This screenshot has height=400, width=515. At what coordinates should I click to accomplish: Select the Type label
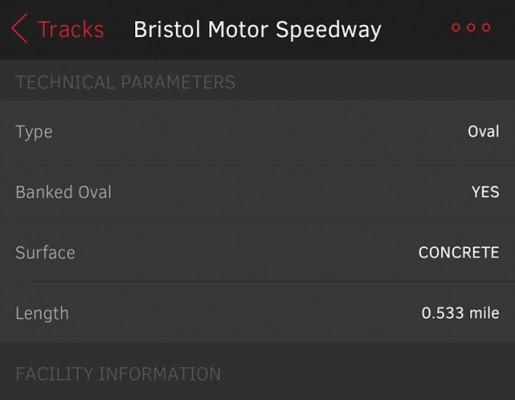34,132
